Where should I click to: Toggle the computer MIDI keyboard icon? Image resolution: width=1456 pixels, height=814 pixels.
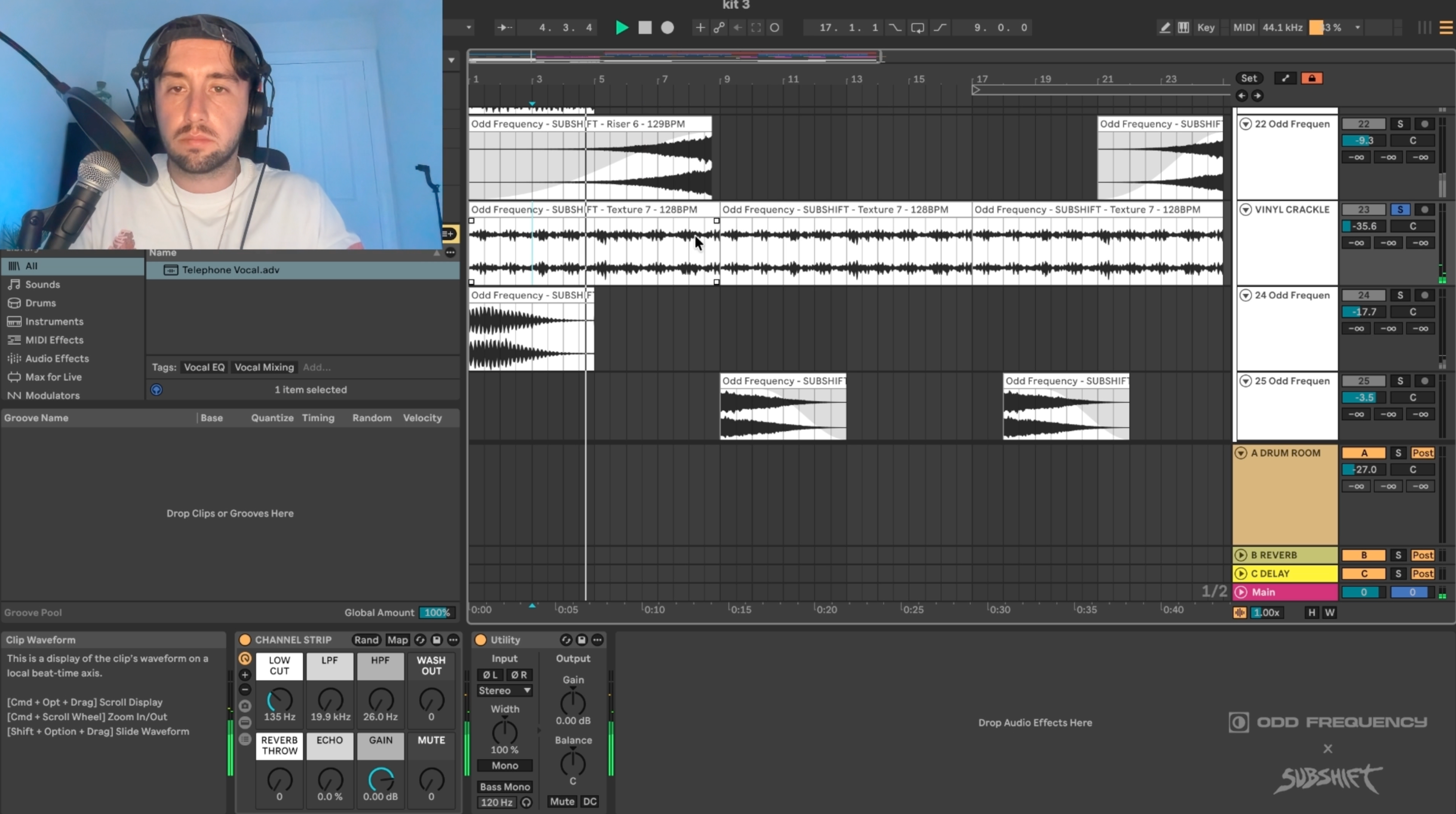pyautogui.click(x=1183, y=27)
